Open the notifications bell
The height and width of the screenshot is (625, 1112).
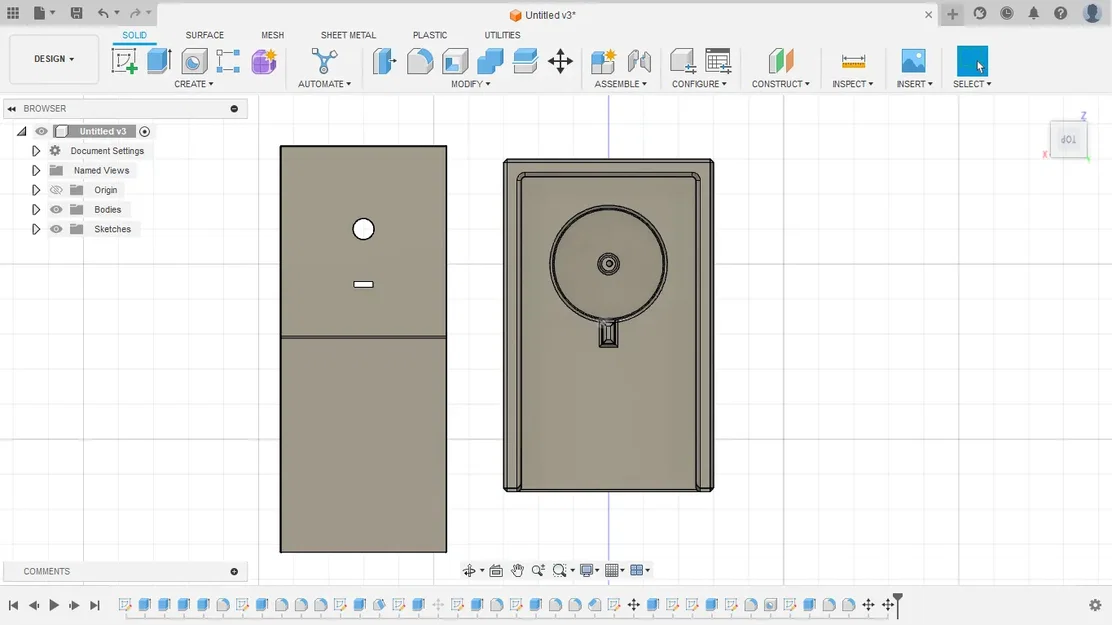[x=1033, y=13]
